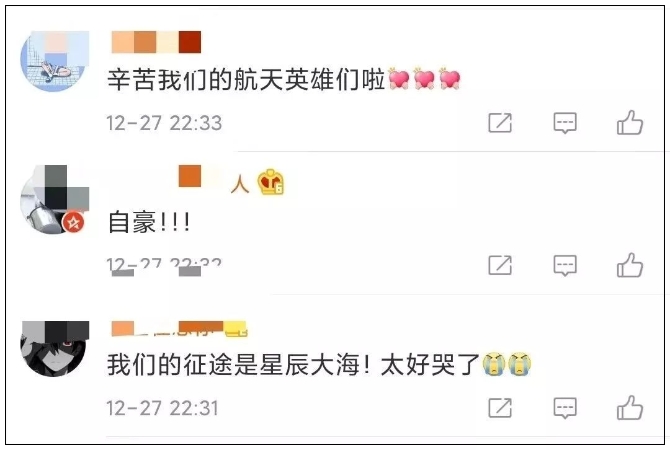Open the anime avatar of third commenter
The image size is (670, 450).
pos(54,349)
